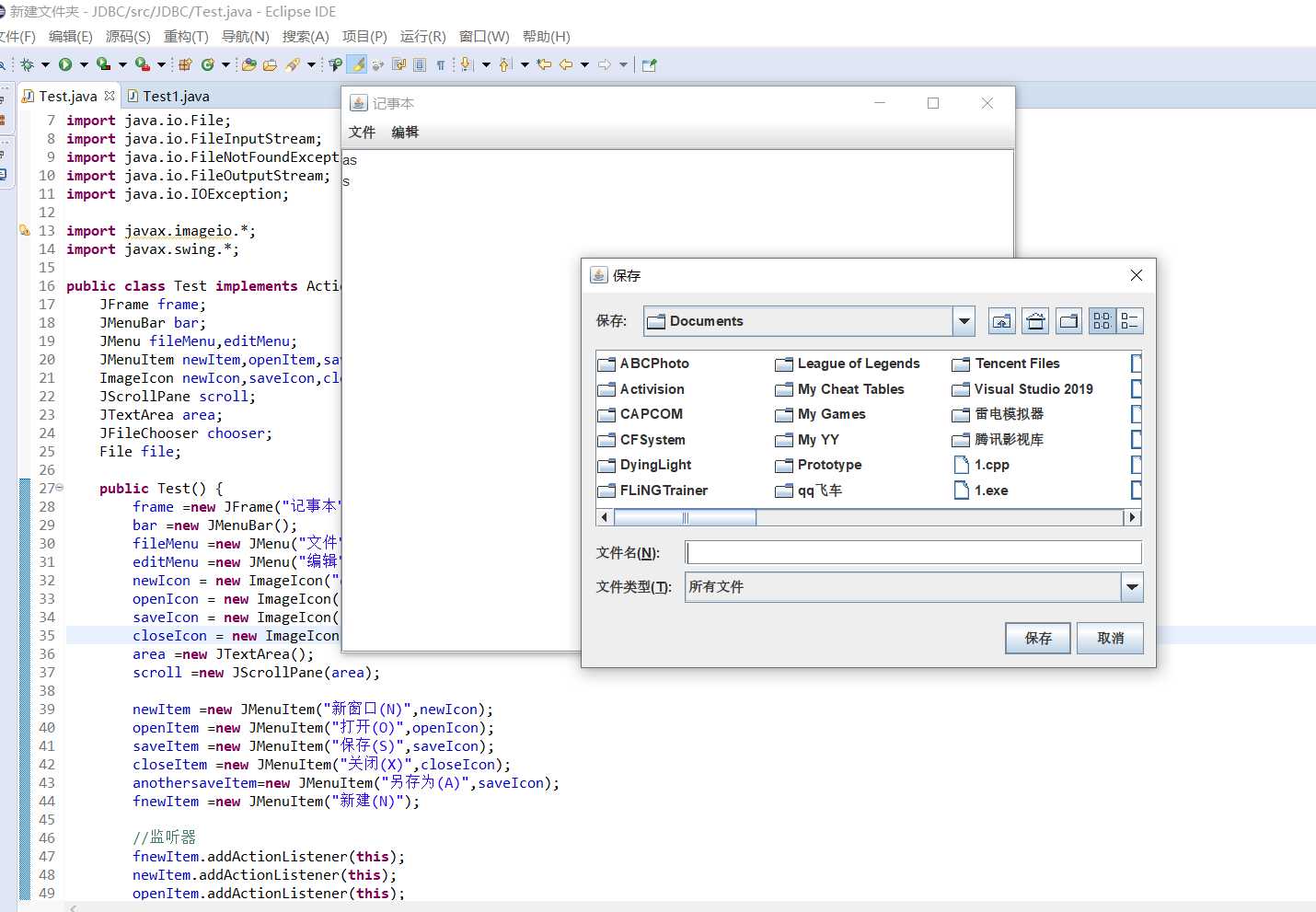
Task: Click the 取消 button to cancel saving
Action: tap(1110, 638)
